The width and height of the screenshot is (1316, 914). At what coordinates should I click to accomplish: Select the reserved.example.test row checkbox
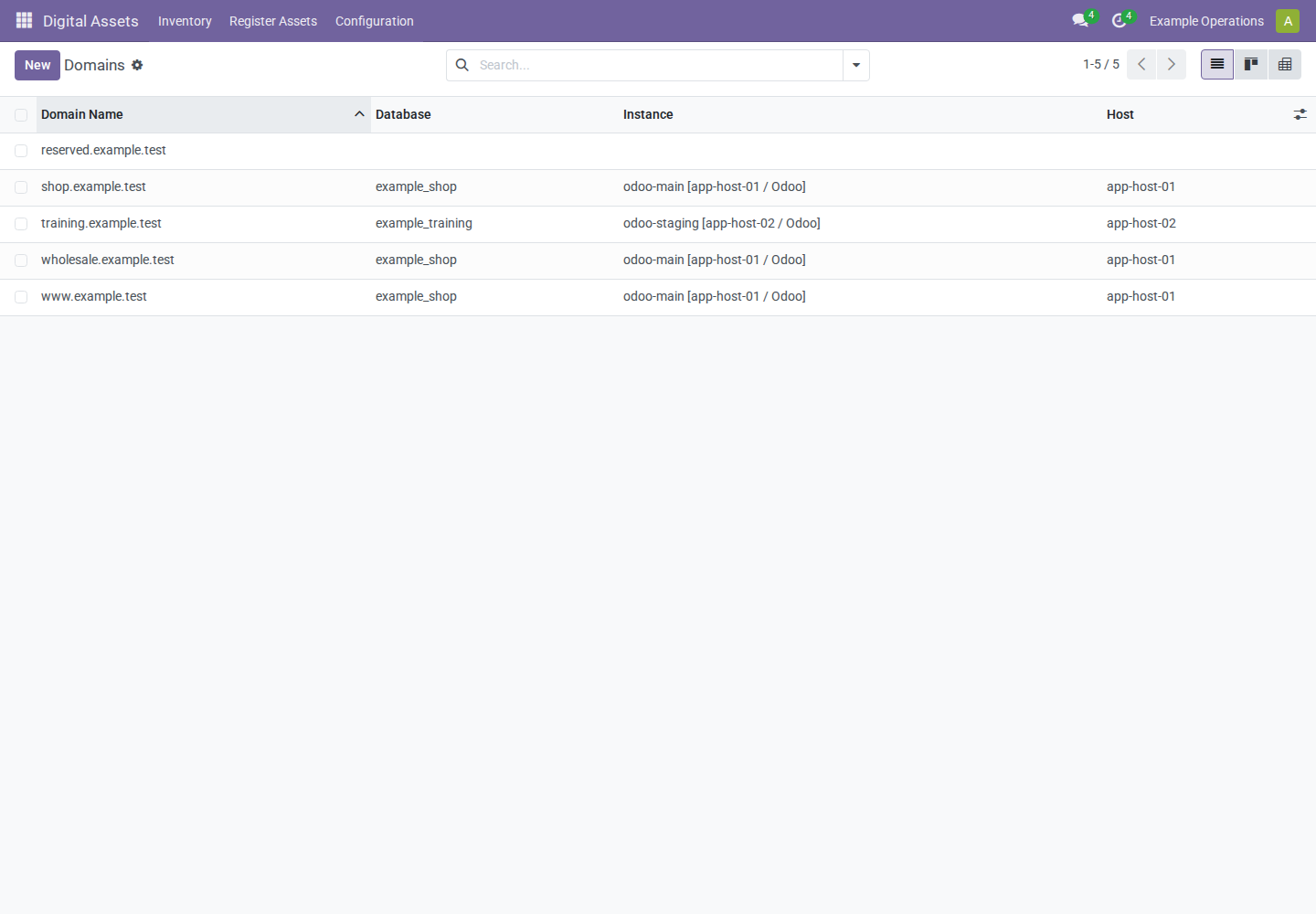coord(21,151)
